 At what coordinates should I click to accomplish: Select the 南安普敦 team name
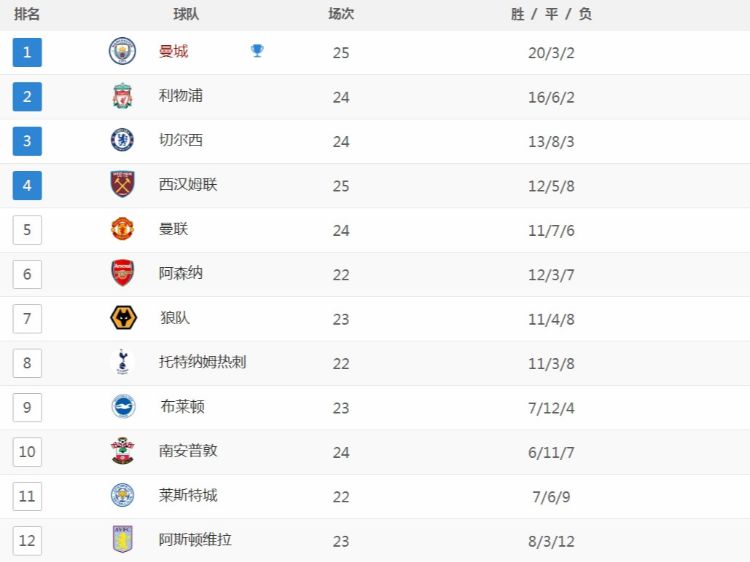click(188, 451)
